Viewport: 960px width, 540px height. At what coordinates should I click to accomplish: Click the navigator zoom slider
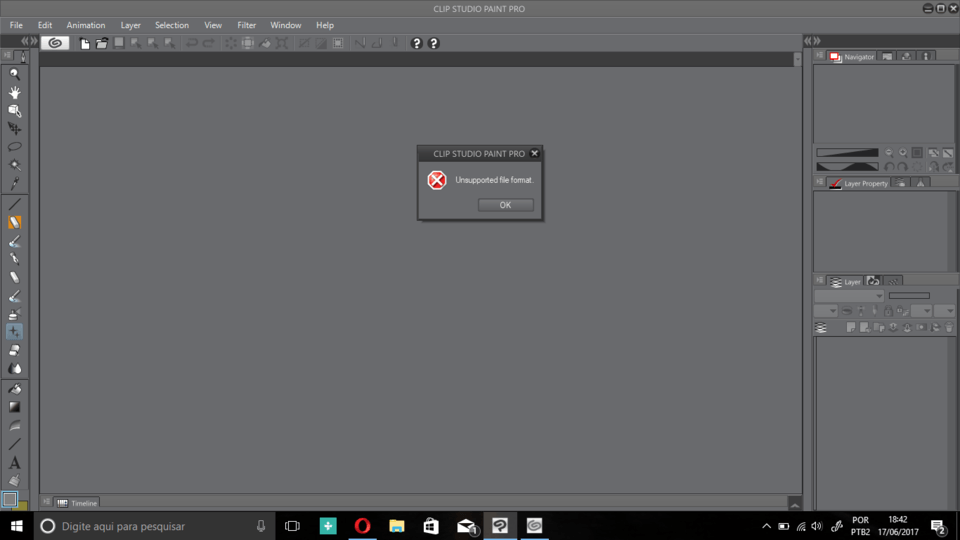(847, 153)
